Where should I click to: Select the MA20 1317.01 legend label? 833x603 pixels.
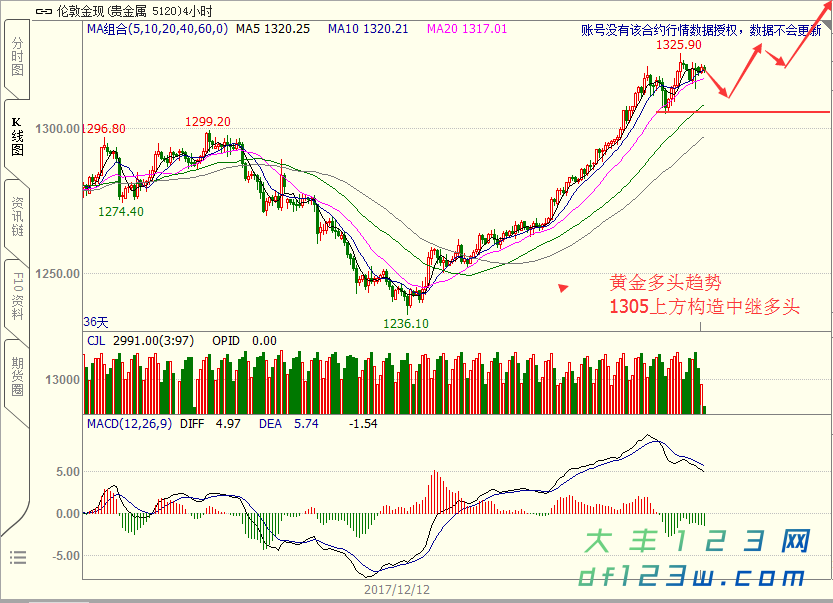467,30
